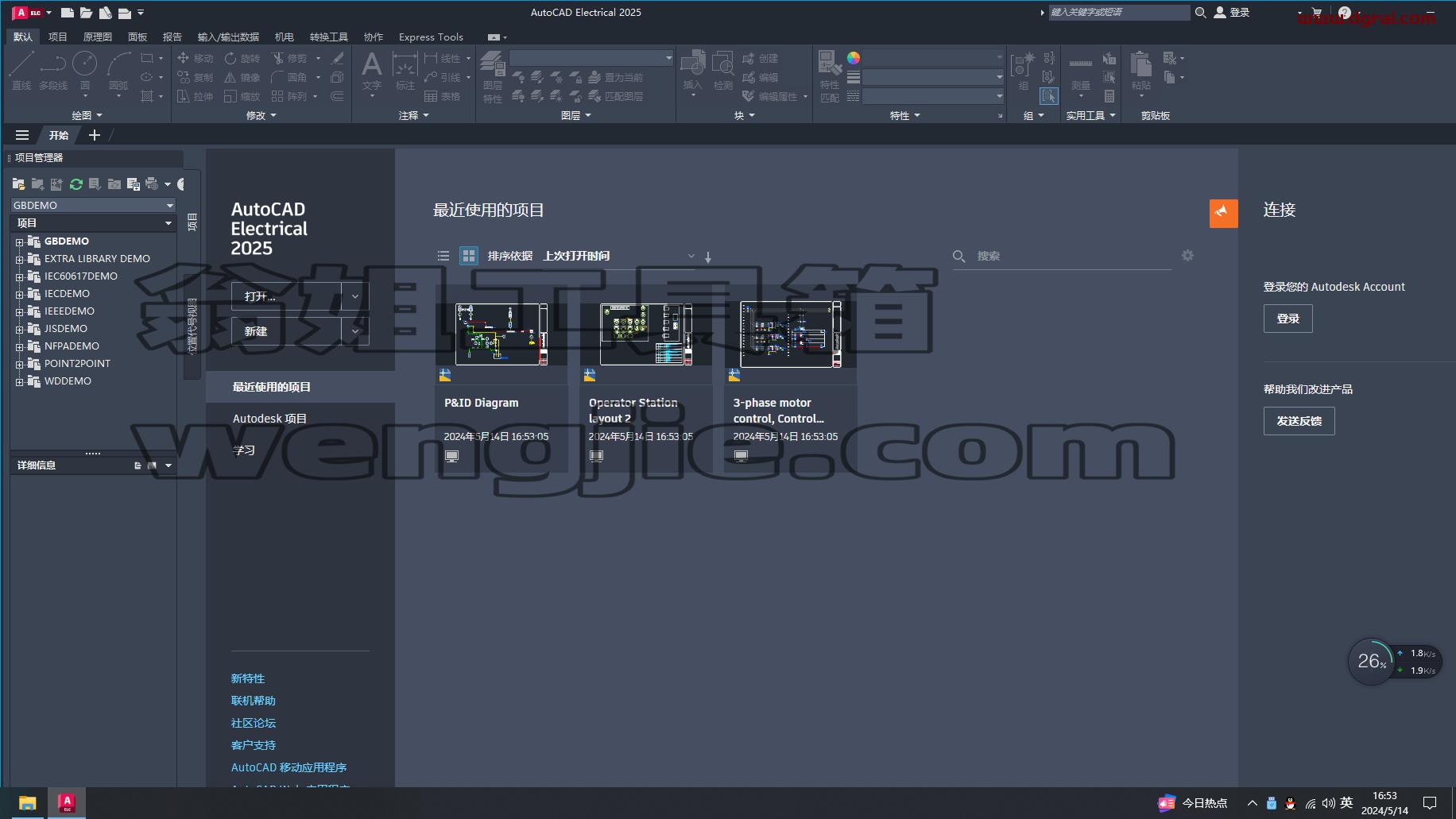This screenshot has width=1456, height=819.
Task: Open the 原理图 ribbon tab
Action: (98, 37)
